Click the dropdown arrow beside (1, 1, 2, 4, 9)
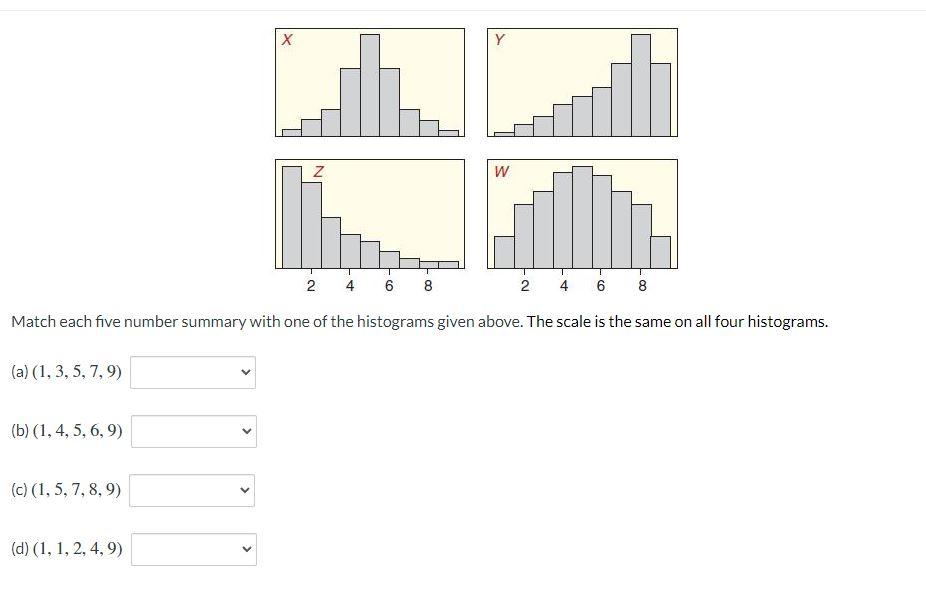Image resolution: width=926 pixels, height=602 pixels. pos(245,549)
